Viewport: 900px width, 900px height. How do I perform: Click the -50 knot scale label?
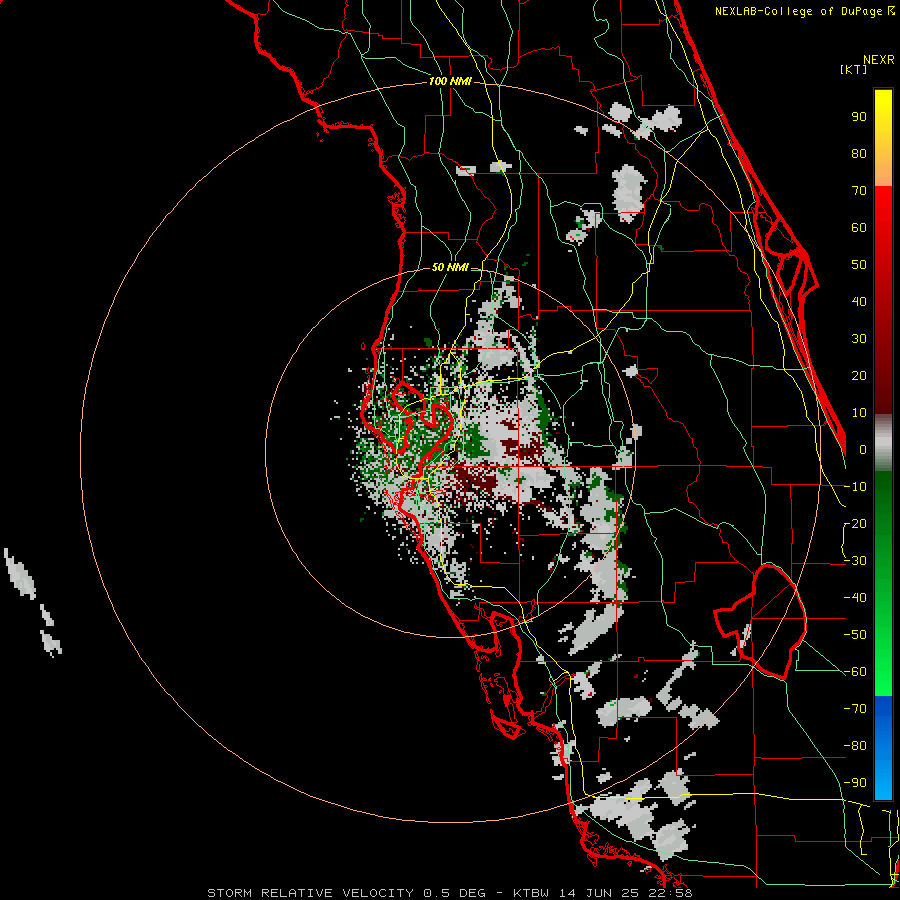(x=855, y=635)
